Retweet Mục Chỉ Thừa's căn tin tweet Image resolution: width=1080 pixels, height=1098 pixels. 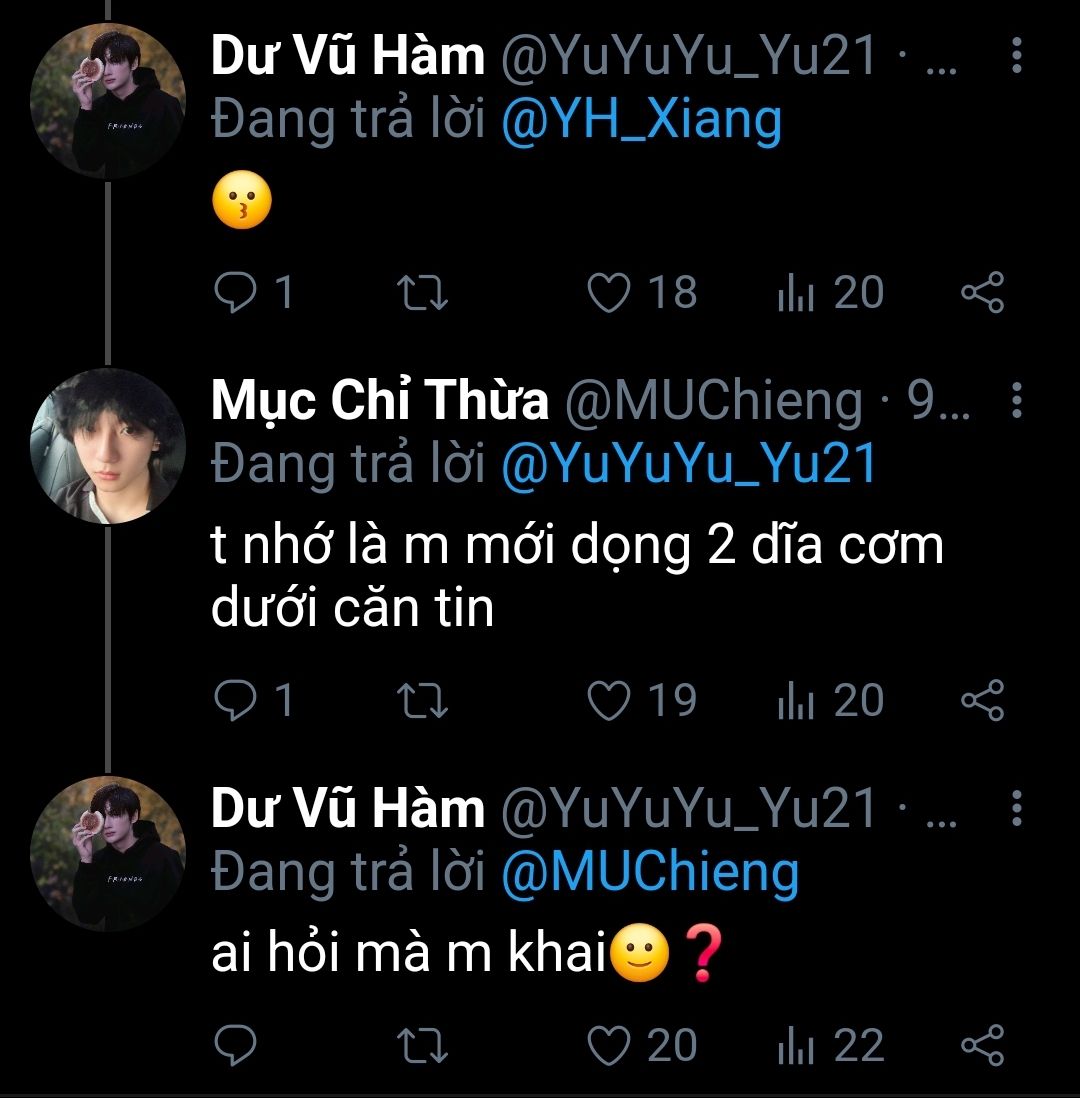coord(424,699)
